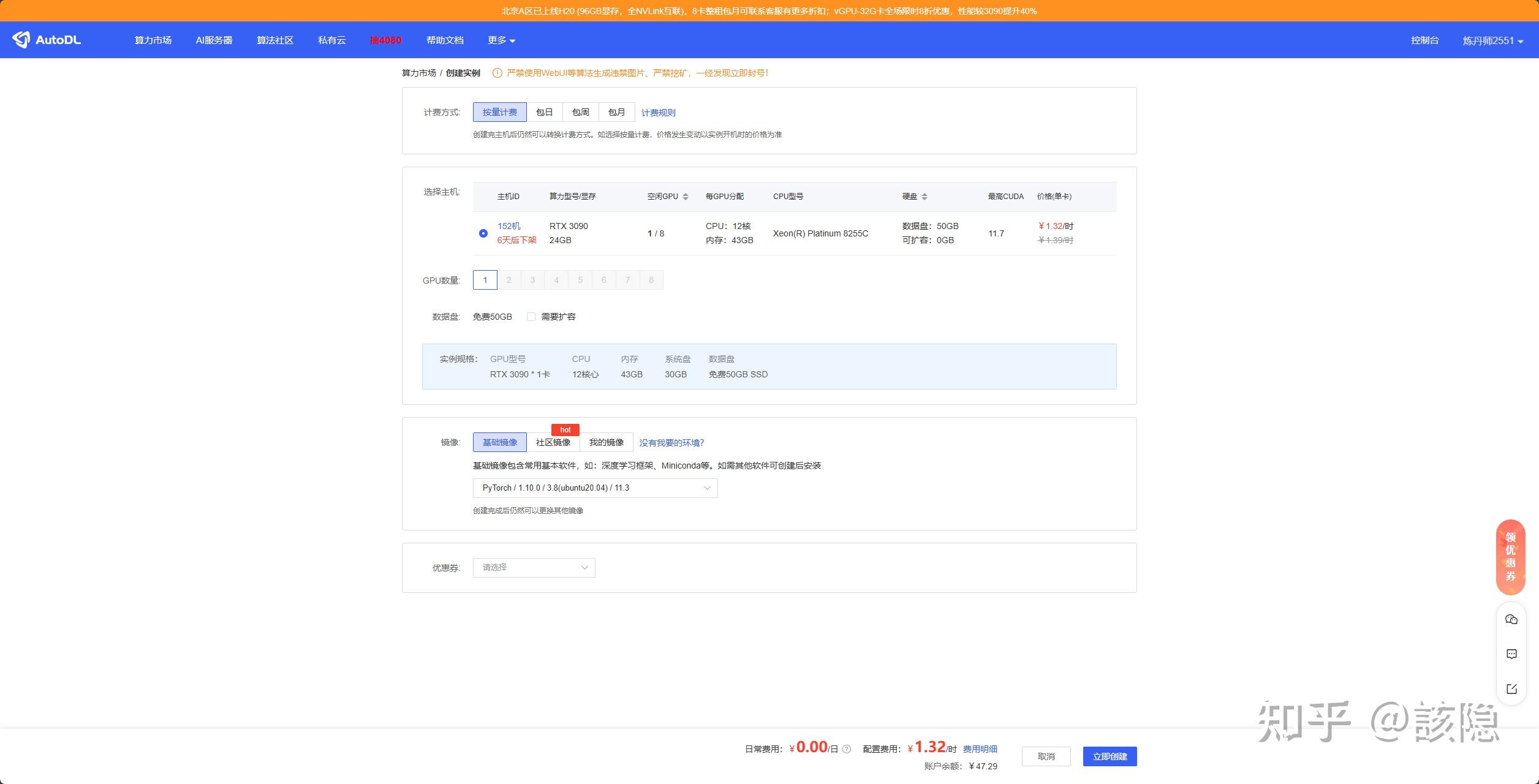Open 算力市场 in the top navigation
The height and width of the screenshot is (784, 1539).
[153, 40]
